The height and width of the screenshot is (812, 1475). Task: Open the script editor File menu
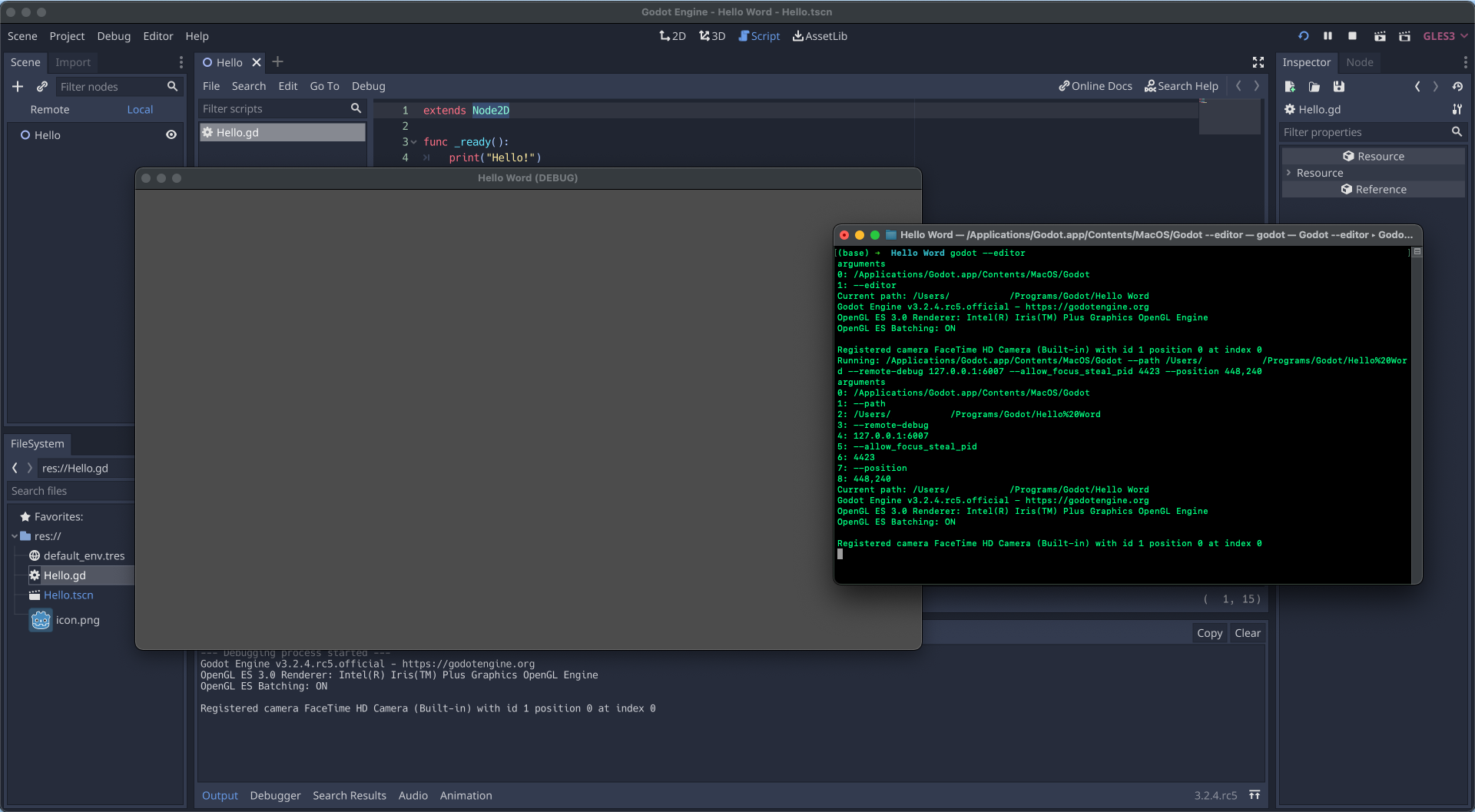click(x=211, y=86)
